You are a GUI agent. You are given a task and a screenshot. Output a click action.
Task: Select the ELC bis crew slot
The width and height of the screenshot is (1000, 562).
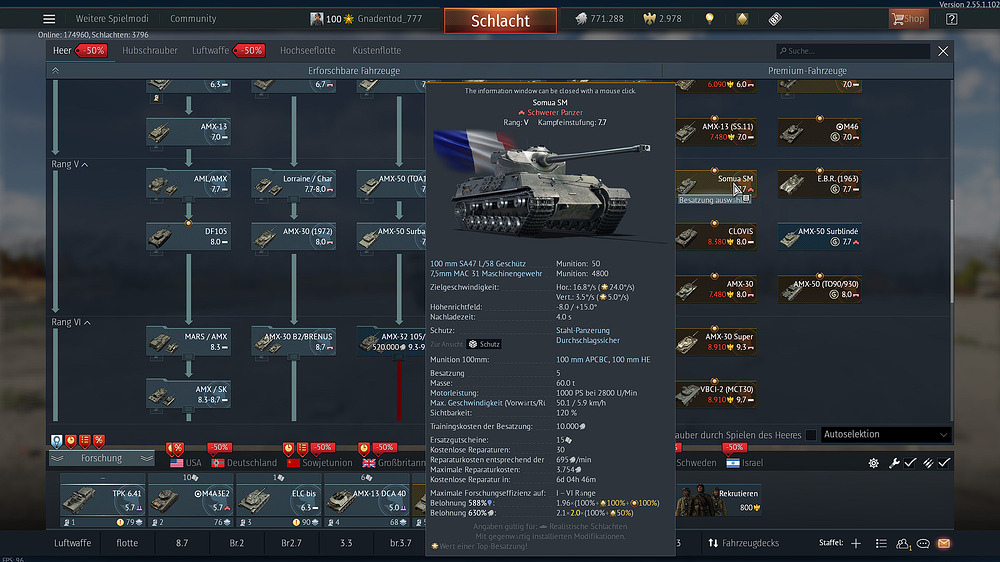coord(278,500)
